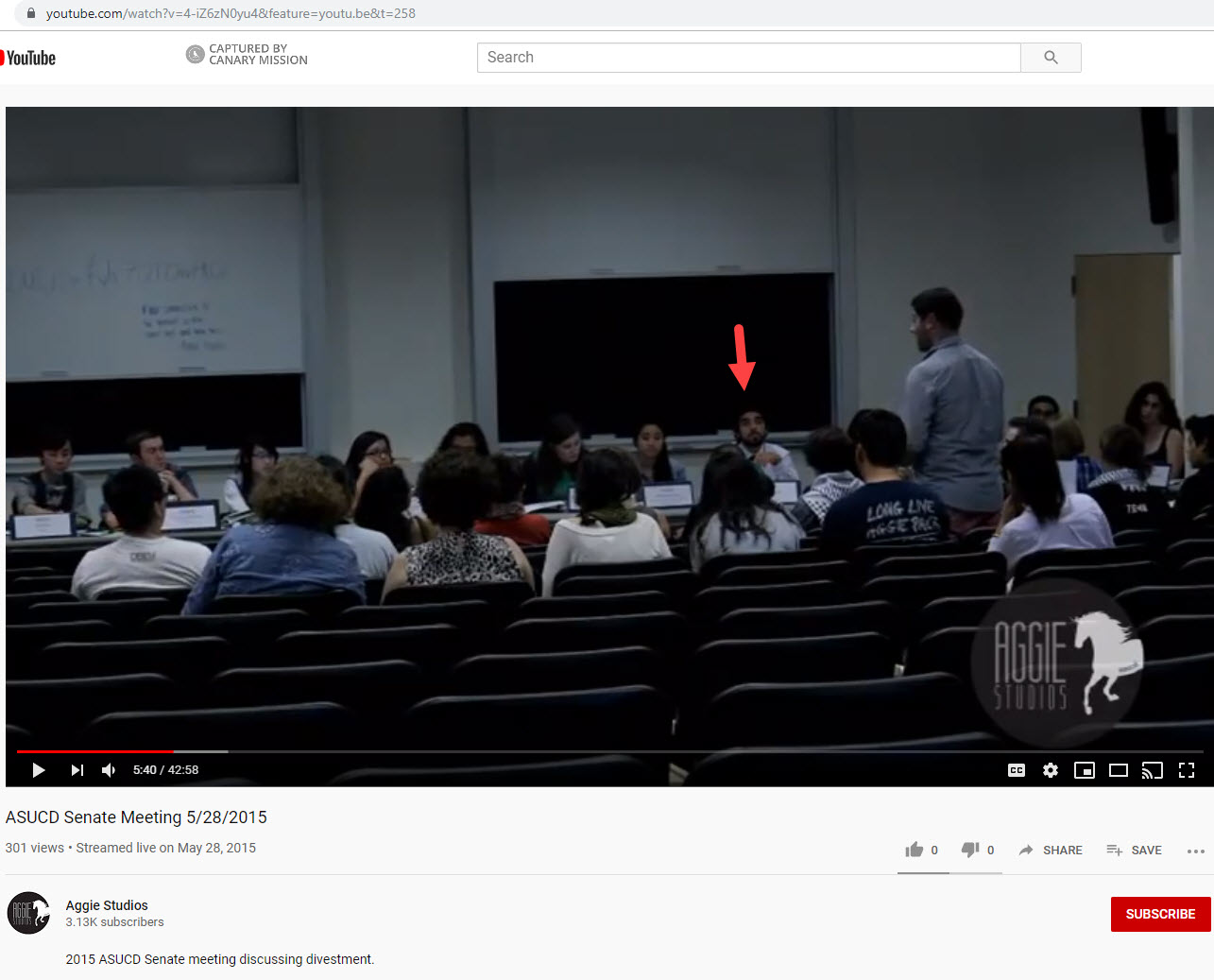The width and height of the screenshot is (1214, 980).
Task: Go to YouTube home via logo
Action: click(29, 59)
